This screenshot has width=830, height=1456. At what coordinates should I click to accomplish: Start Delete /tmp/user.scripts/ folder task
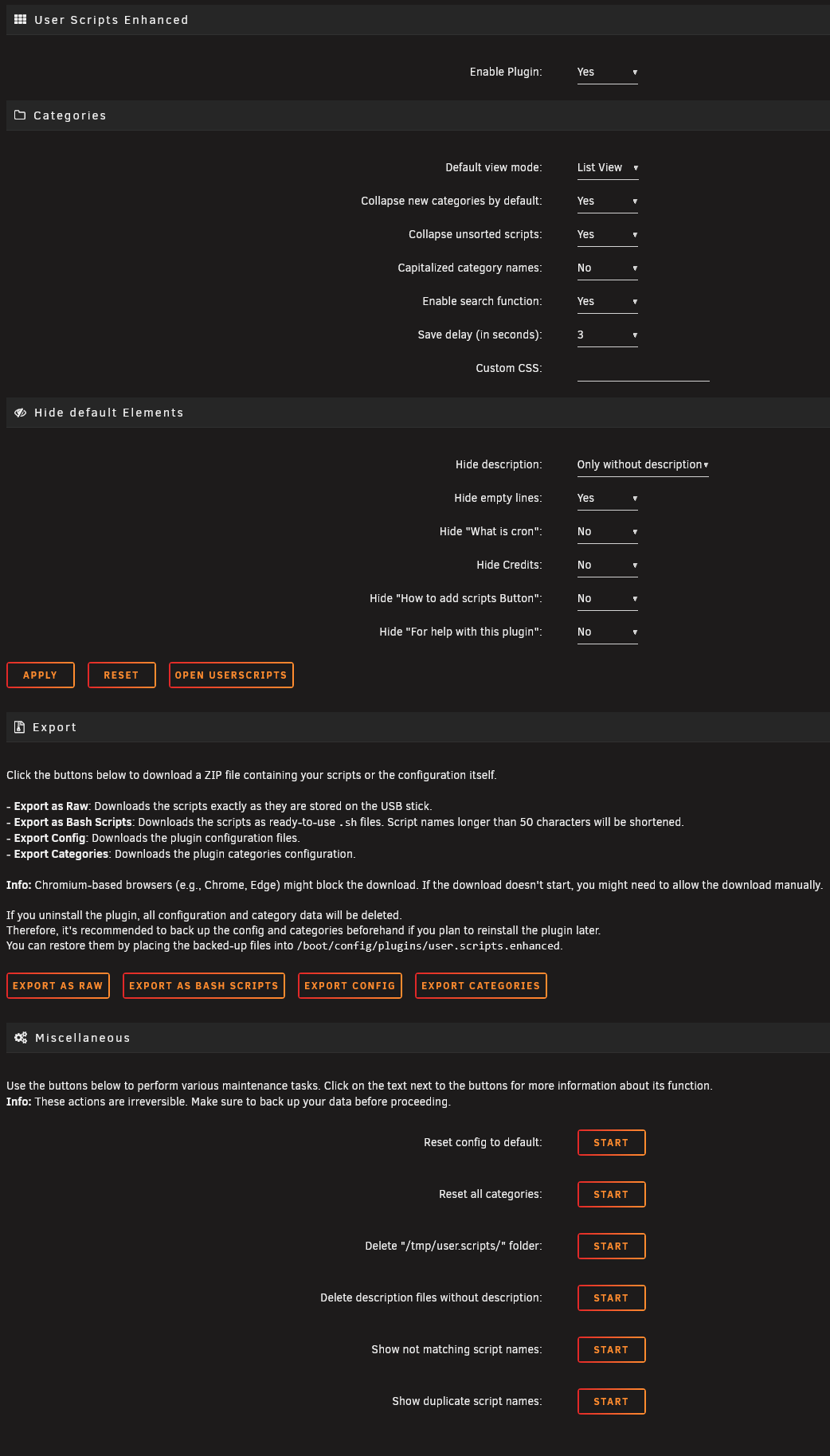(x=612, y=1246)
